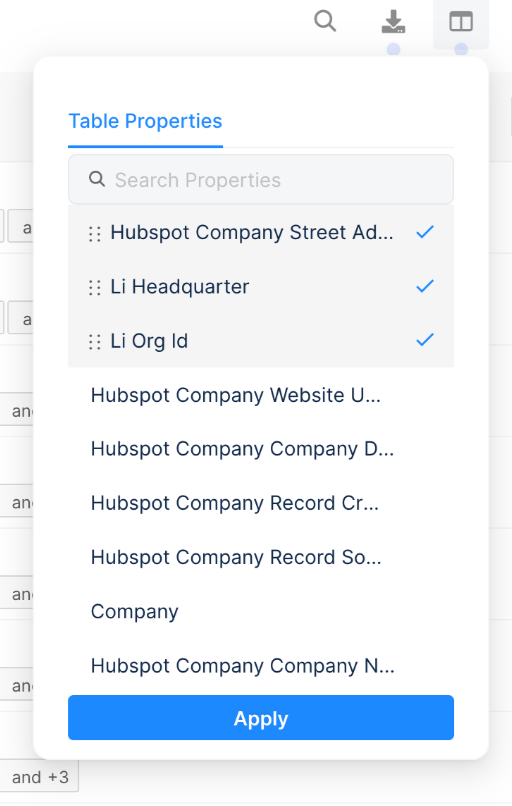Switch to the Table Properties tab
Screen dimensions: 512x806
coord(145,122)
